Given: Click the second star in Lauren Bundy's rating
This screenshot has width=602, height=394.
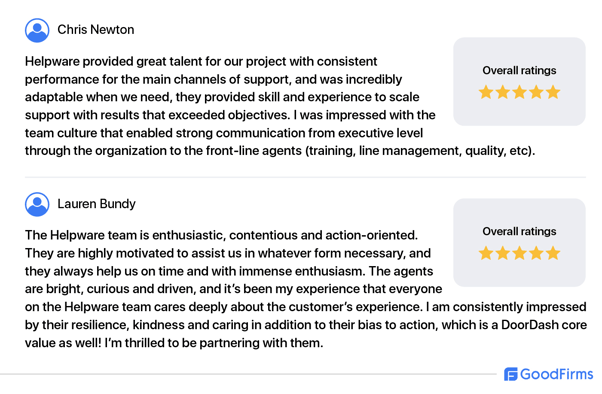Looking at the screenshot, I should (503, 253).
